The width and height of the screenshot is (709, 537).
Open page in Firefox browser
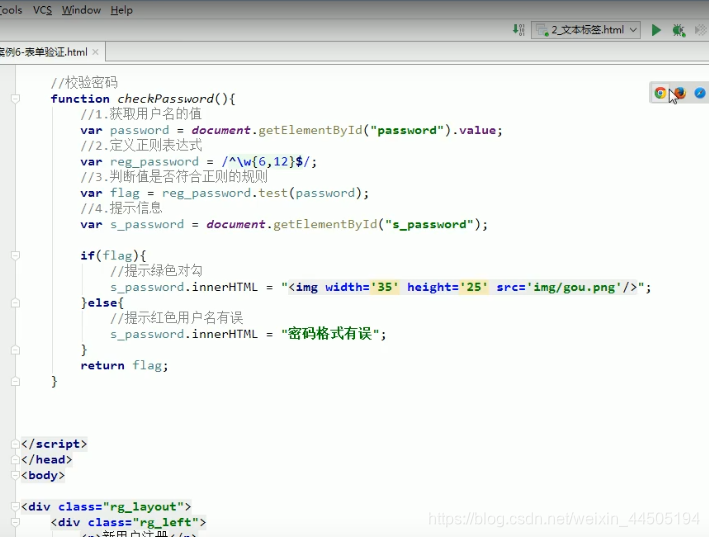click(x=680, y=93)
